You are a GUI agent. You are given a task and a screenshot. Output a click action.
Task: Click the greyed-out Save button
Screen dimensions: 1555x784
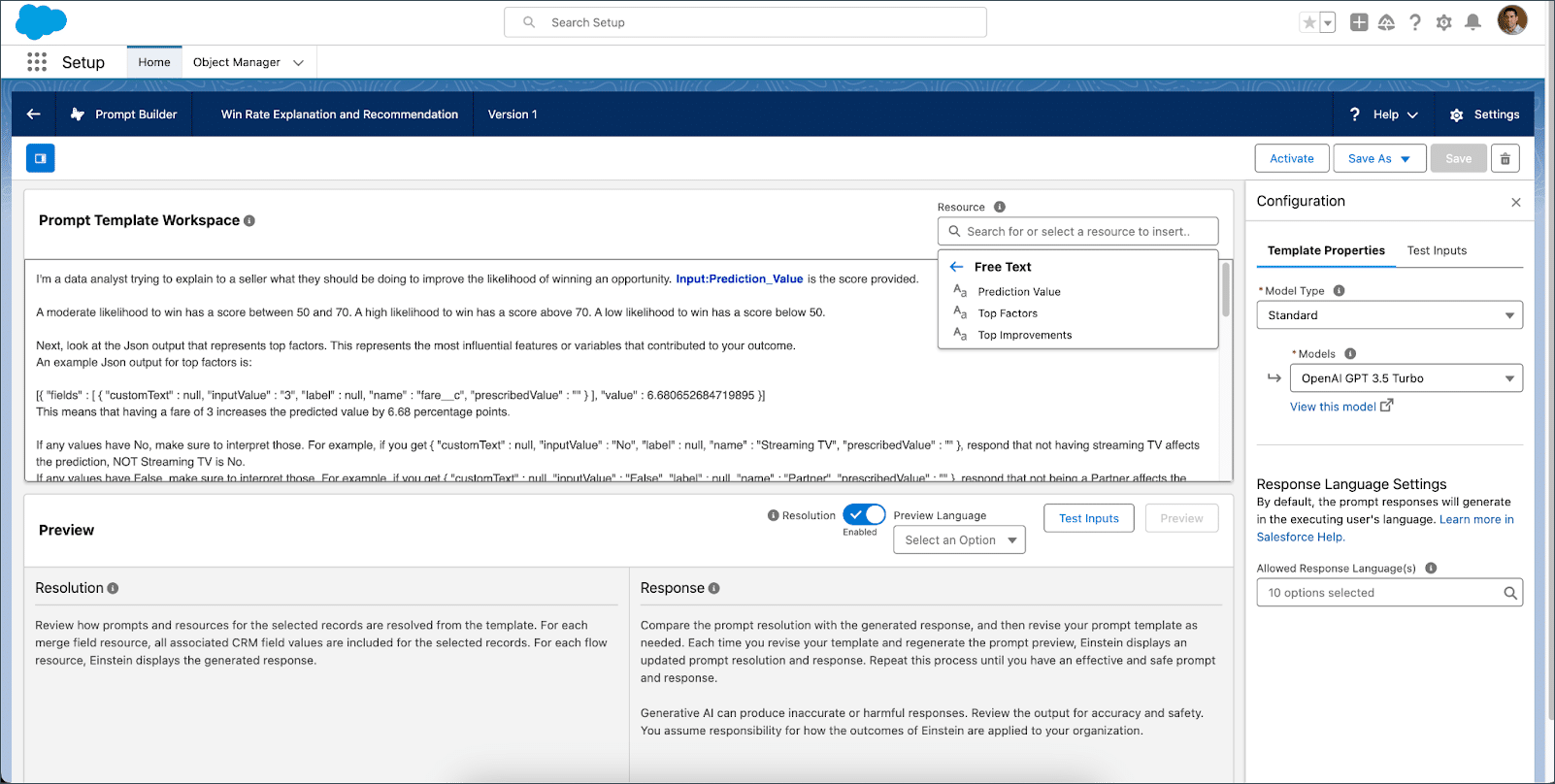[1458, 158]
